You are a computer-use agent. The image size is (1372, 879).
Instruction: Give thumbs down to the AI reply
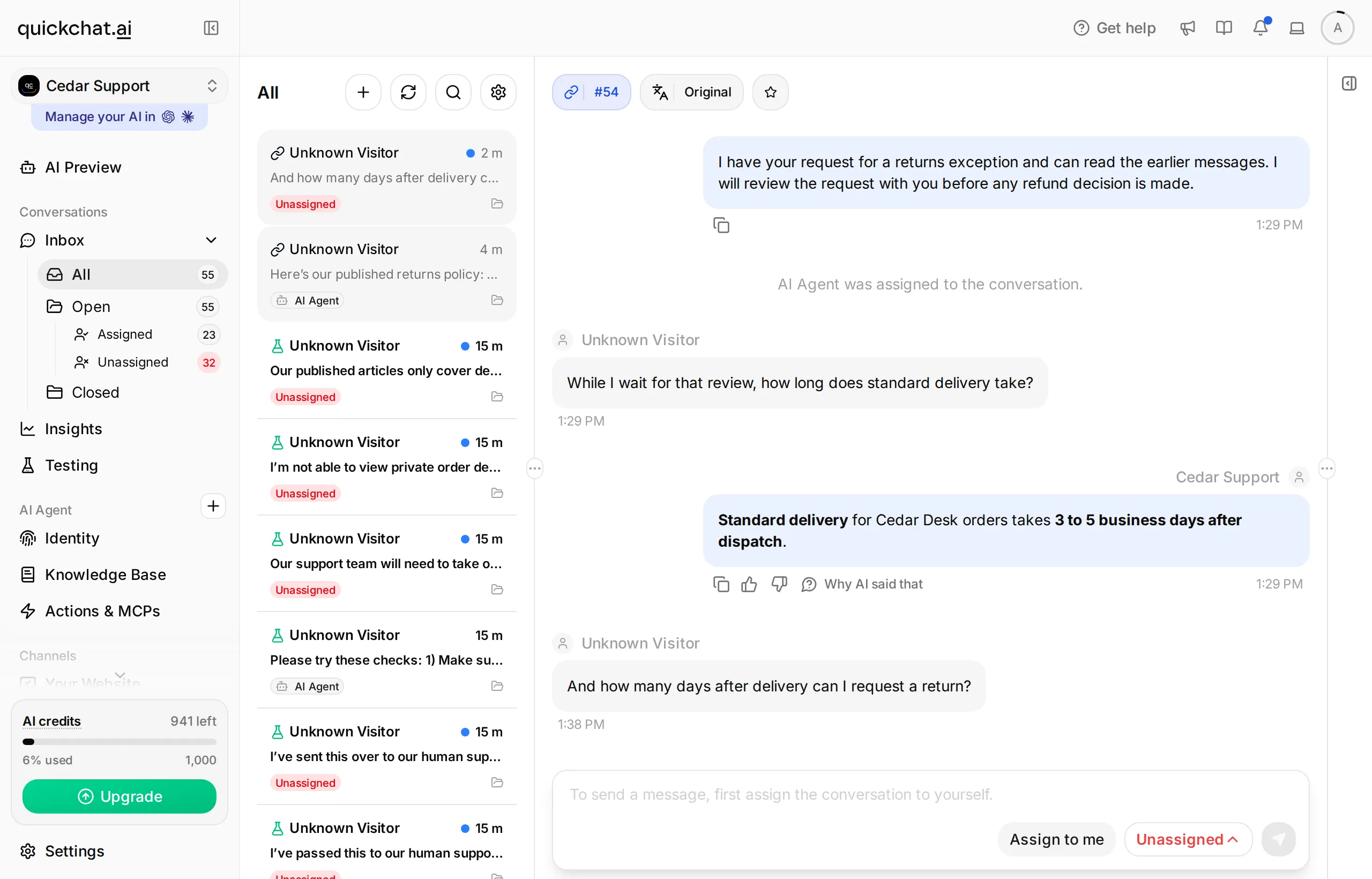779,584
